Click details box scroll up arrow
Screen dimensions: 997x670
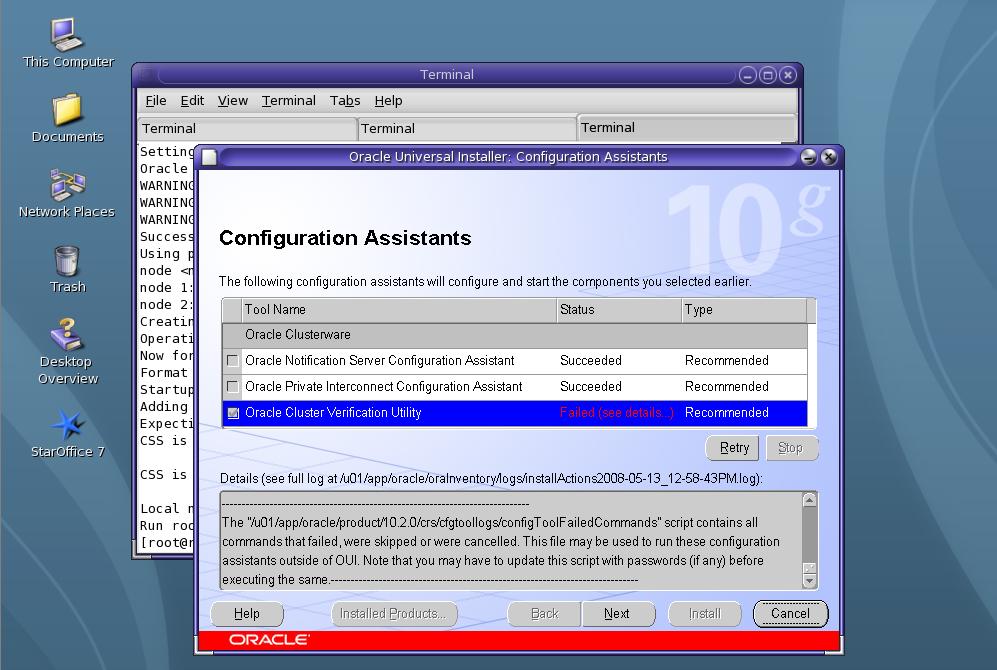coord(809,500)
